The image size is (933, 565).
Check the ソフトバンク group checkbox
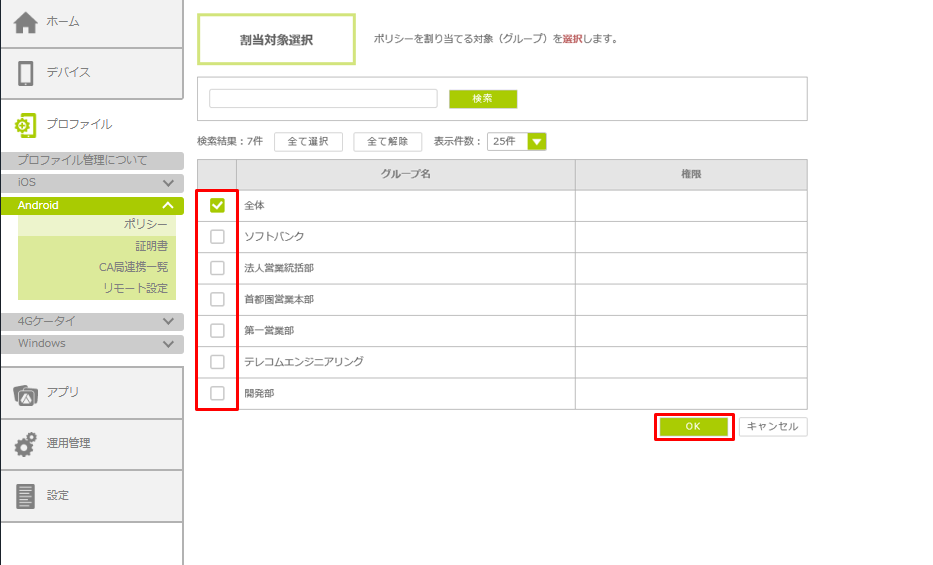[x=217, y=237]
